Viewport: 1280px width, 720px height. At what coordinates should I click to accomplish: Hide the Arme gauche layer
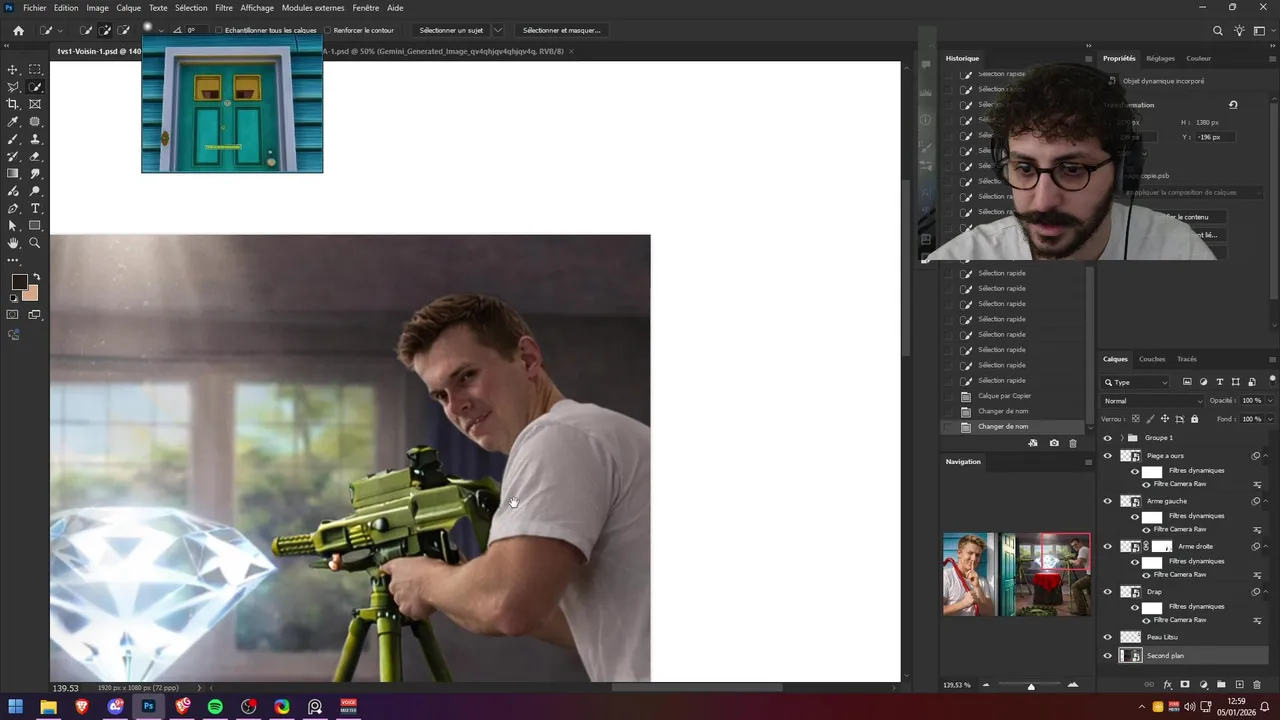coord(1107,501)
